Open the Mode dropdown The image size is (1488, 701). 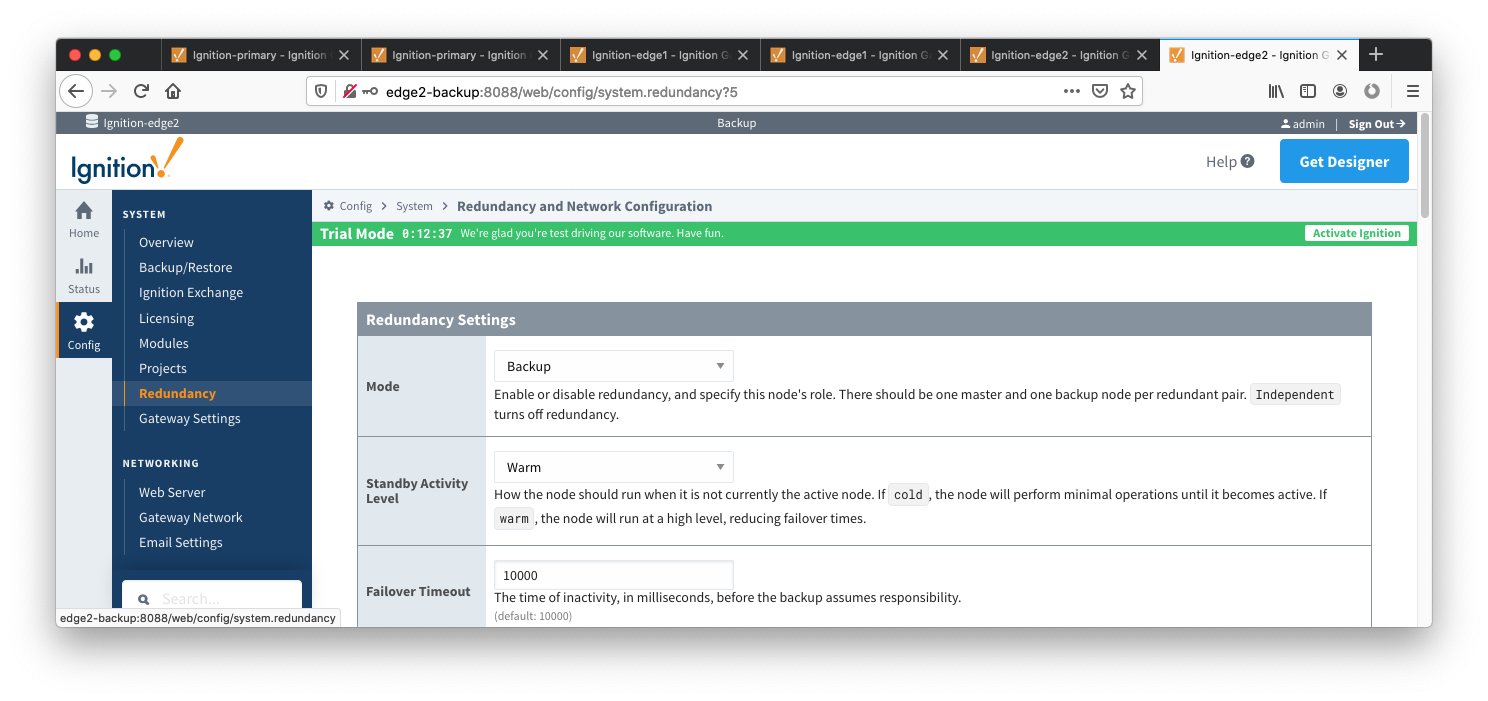(614, 366)
